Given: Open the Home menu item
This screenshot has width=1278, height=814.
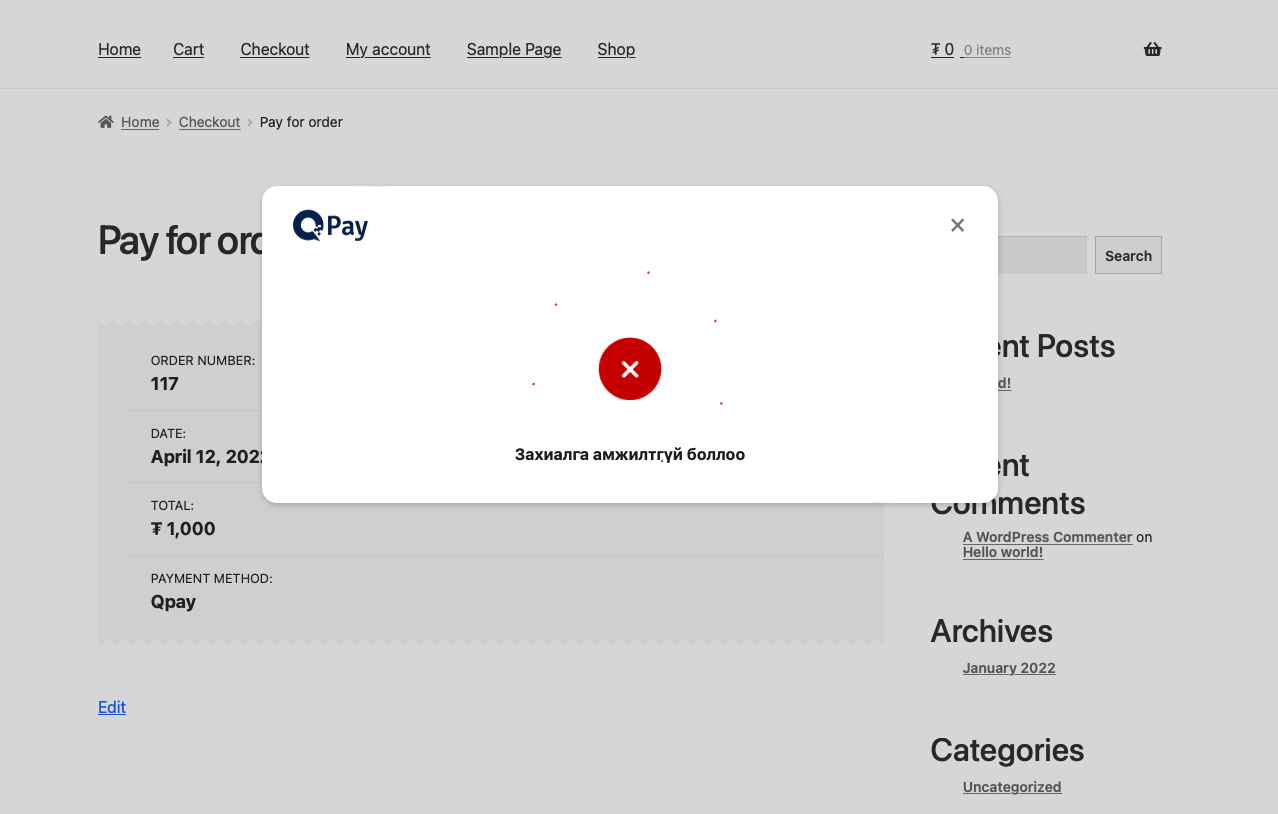Looking at the screenshot, I should point(119,49).
